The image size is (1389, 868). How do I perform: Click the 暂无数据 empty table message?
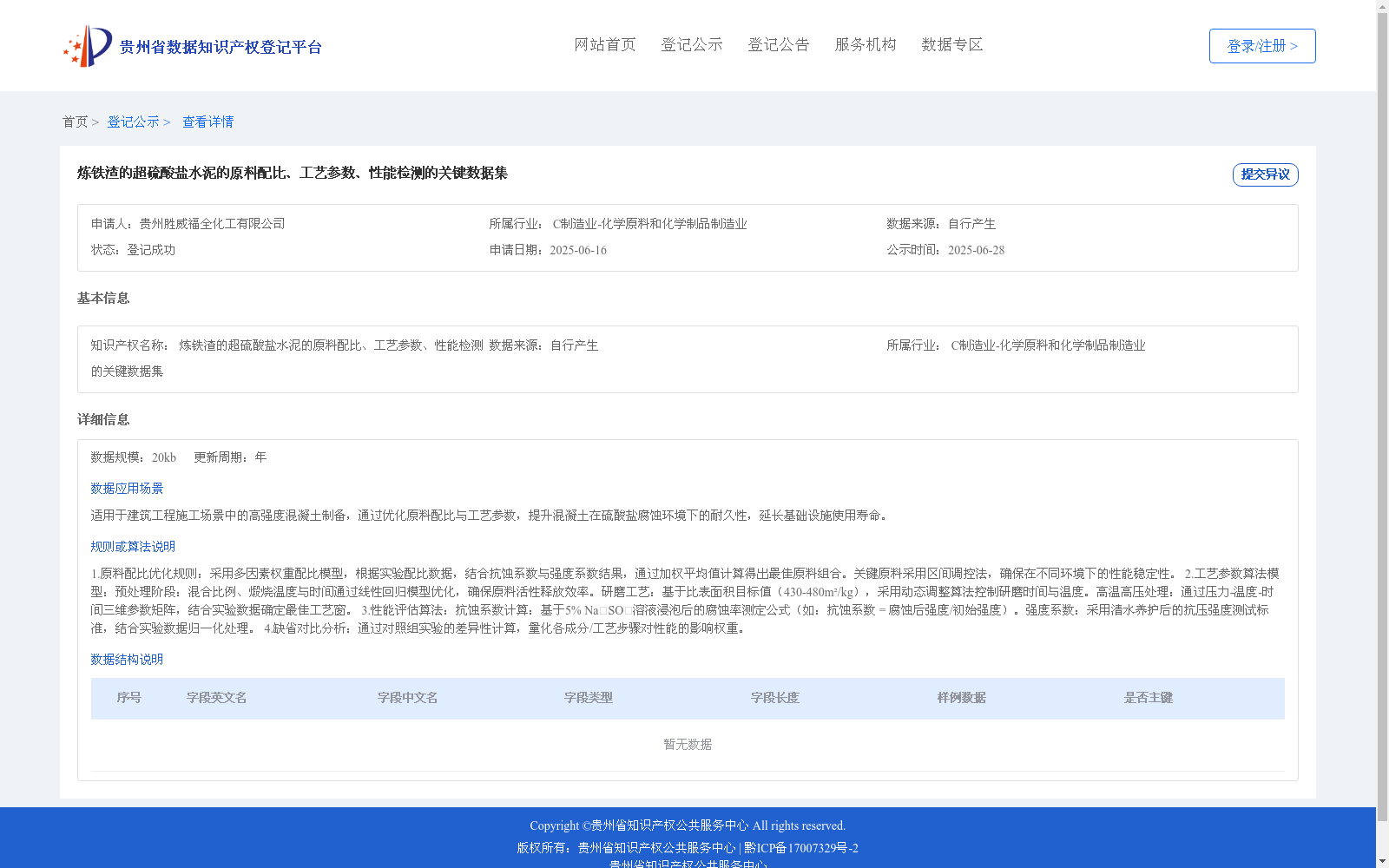pos(688,745)
